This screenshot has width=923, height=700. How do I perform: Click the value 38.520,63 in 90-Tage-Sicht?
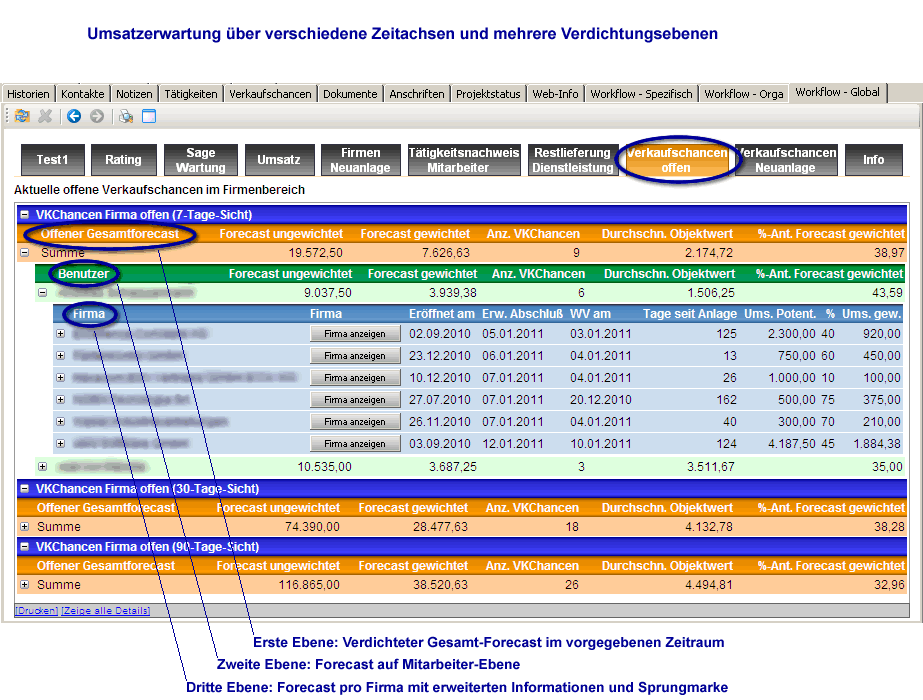(x=440, y=585)
